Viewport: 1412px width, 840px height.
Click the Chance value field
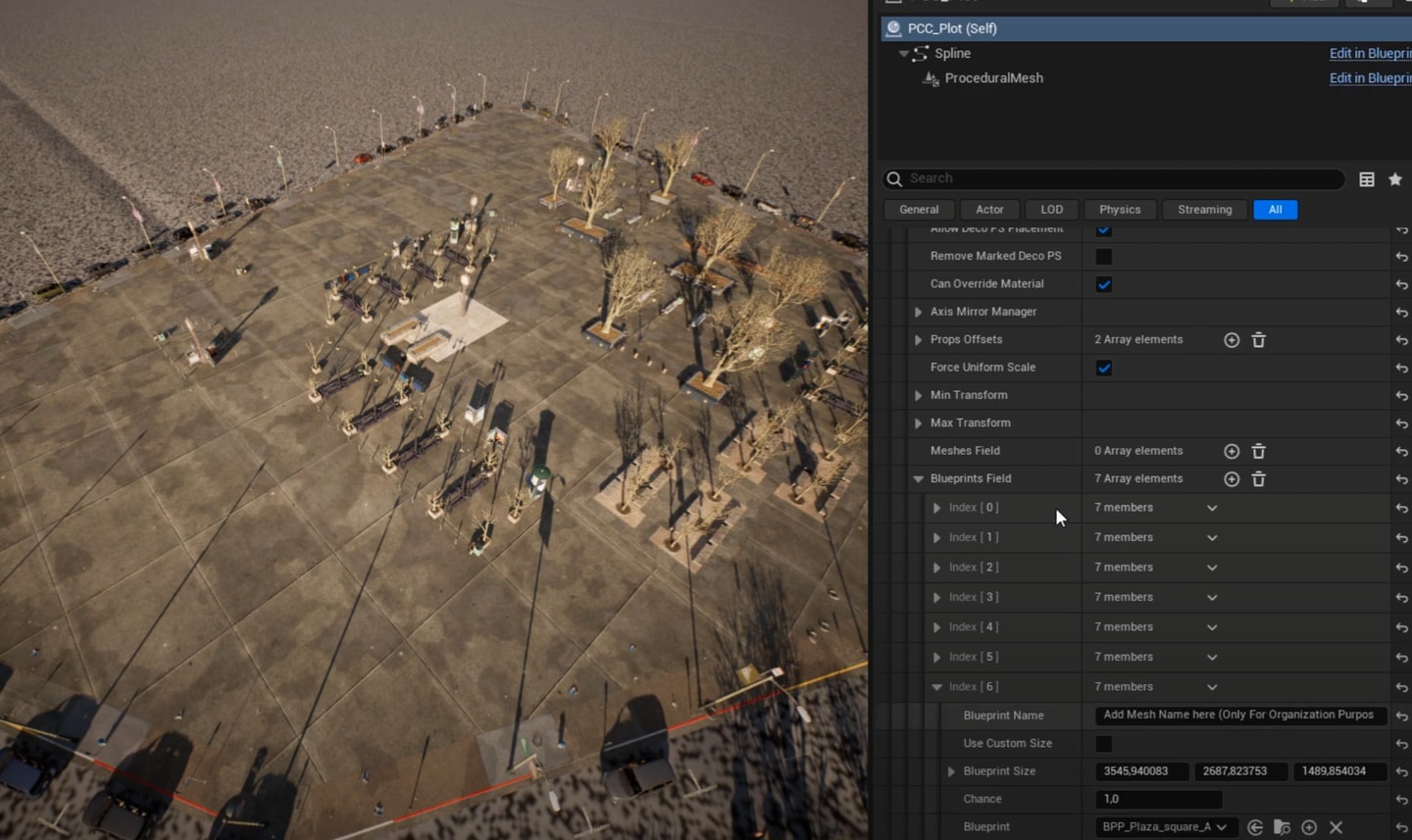pyautogui.click(x=1158, y=800)
